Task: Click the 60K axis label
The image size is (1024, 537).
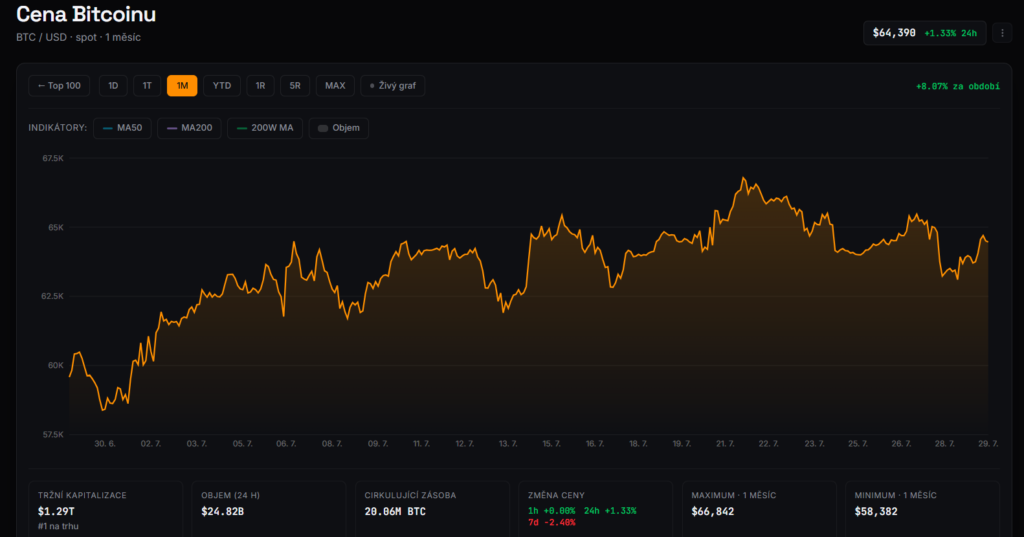Action: [56, 365]
